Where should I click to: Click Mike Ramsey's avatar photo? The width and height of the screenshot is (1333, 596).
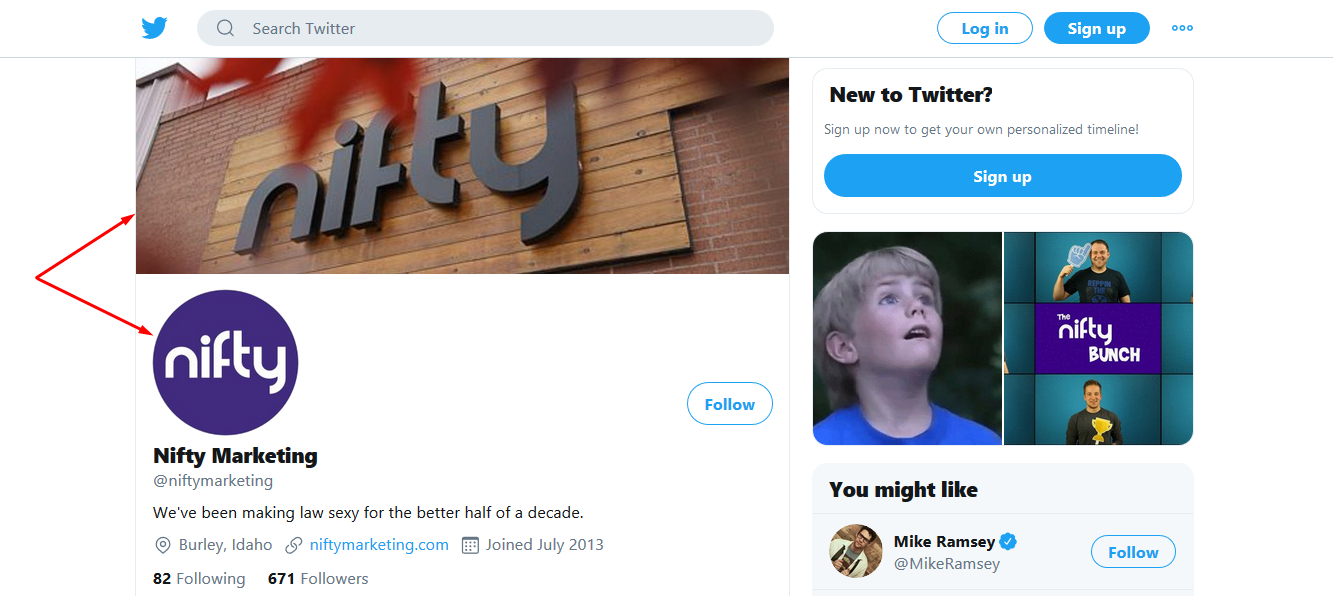pyautogui.click(x=855, y=551)
